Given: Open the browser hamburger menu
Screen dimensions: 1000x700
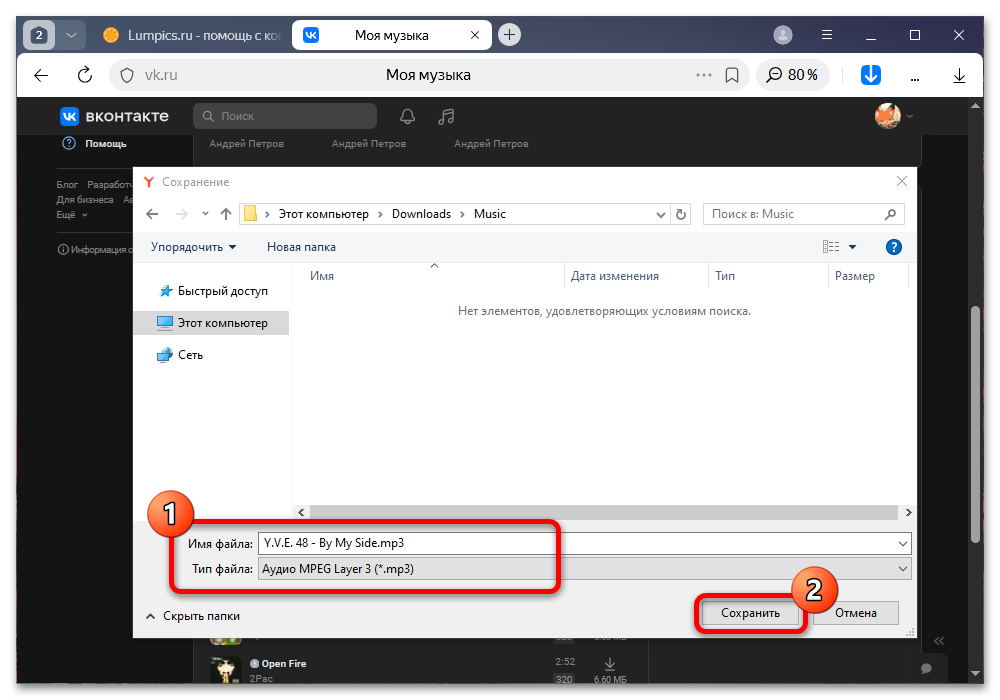Looking at the screenshot, I should [827, 34].
